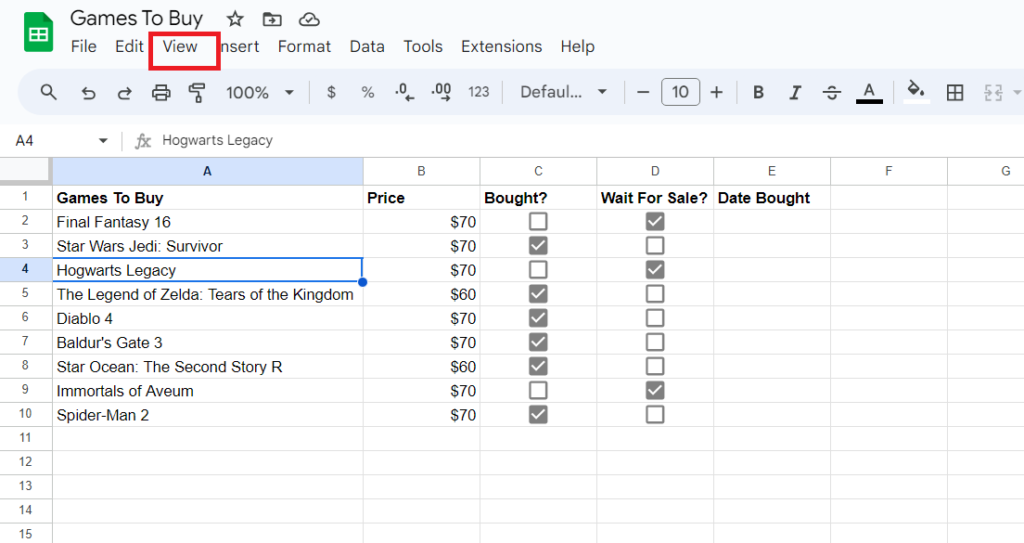Open the Edit menu
Screen dimensions: 1024x543
pyautogui.click(x=129, y=46)
